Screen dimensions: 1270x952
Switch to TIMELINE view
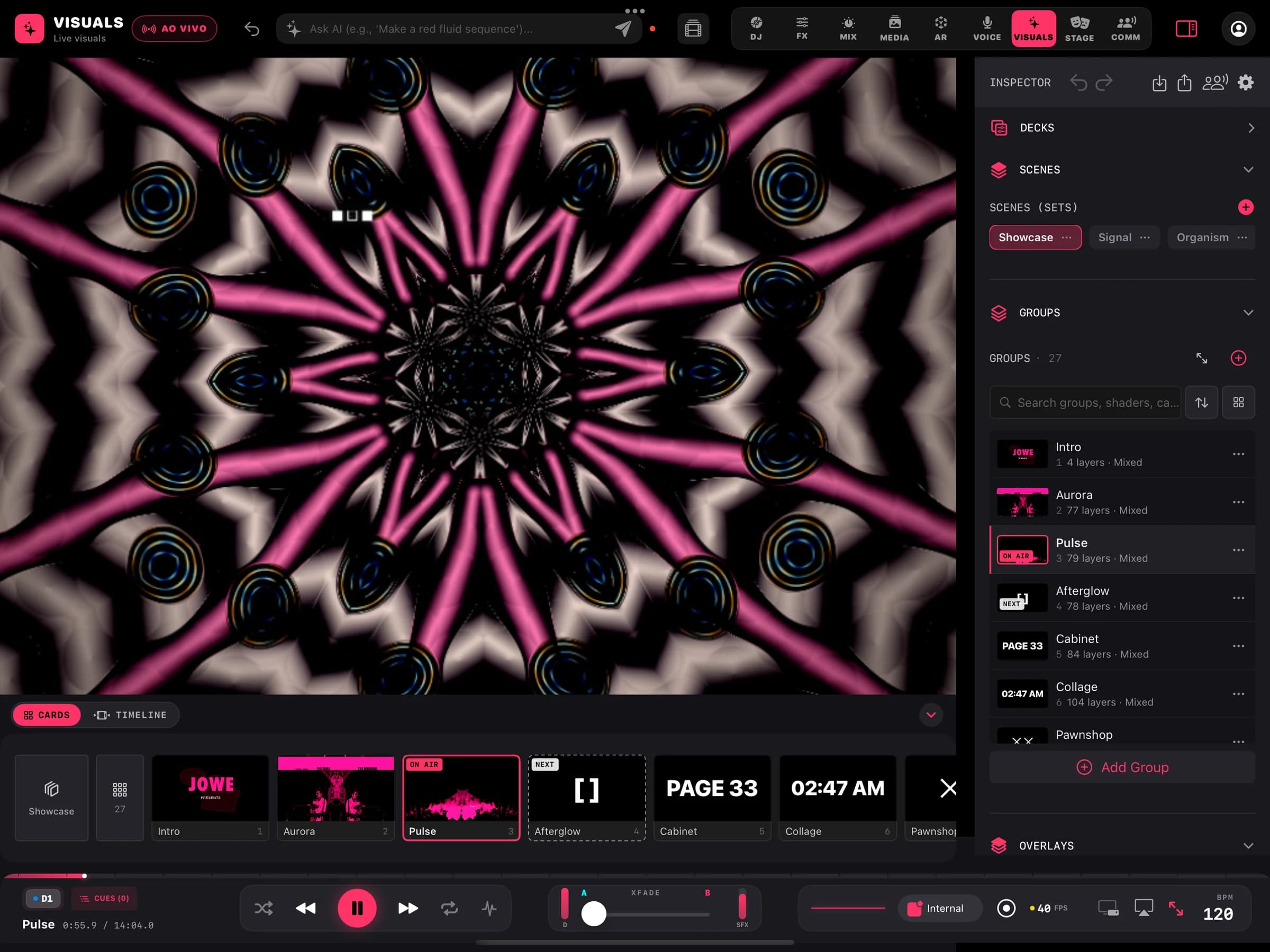130,715
